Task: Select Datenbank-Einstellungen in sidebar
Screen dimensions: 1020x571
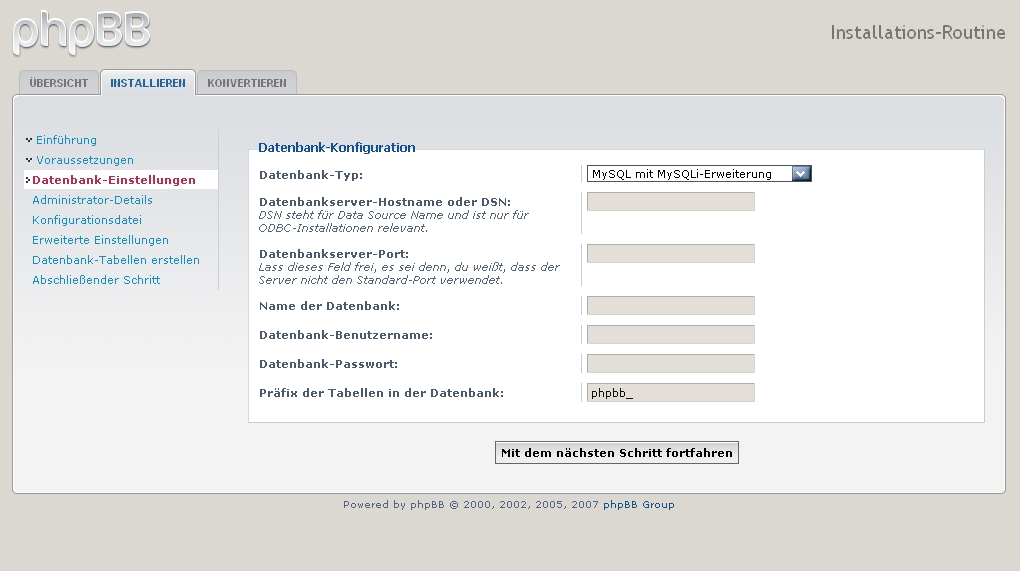Action: click(114, 180)
